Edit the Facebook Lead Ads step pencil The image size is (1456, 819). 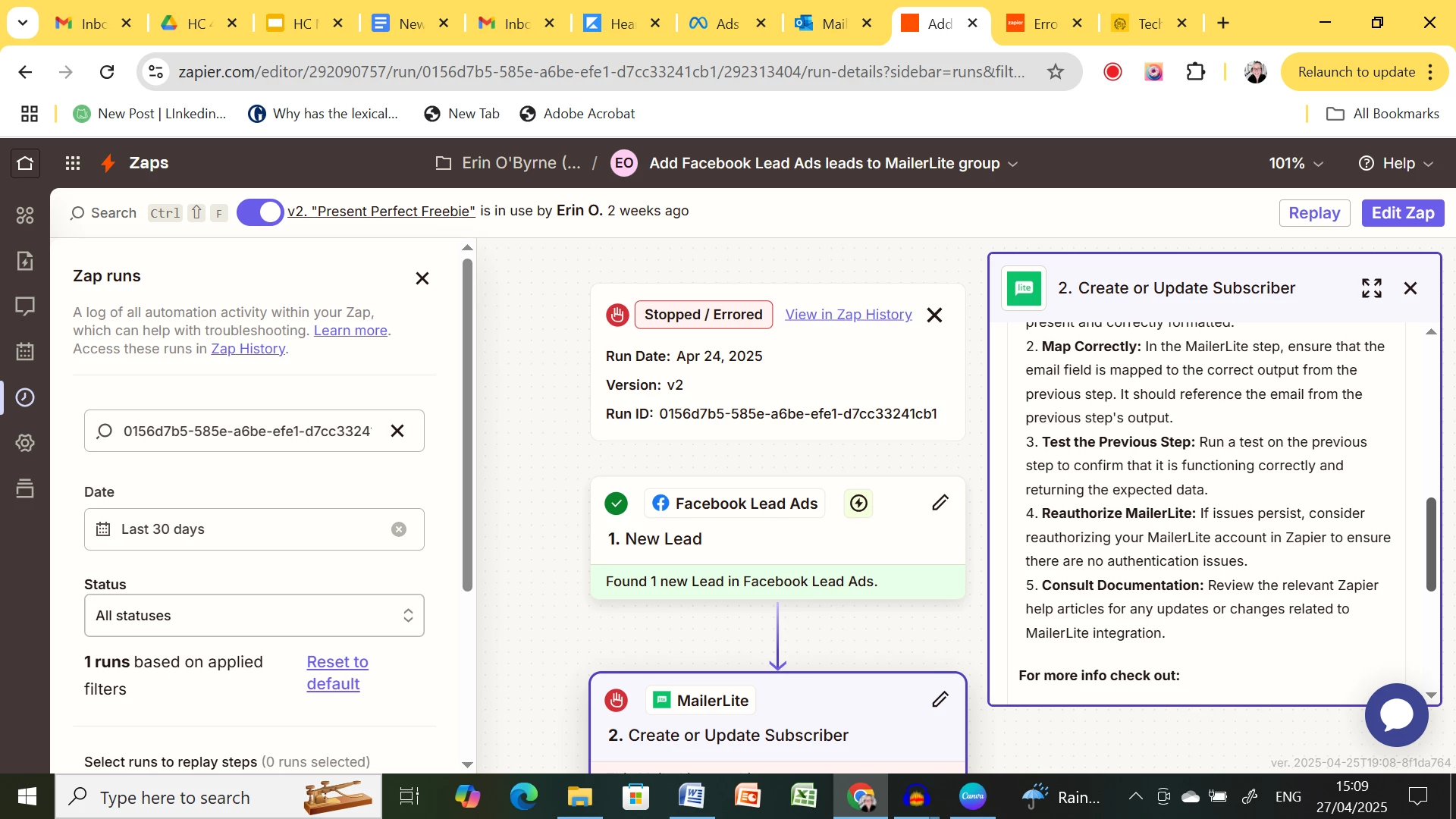[x=940, y=503]
